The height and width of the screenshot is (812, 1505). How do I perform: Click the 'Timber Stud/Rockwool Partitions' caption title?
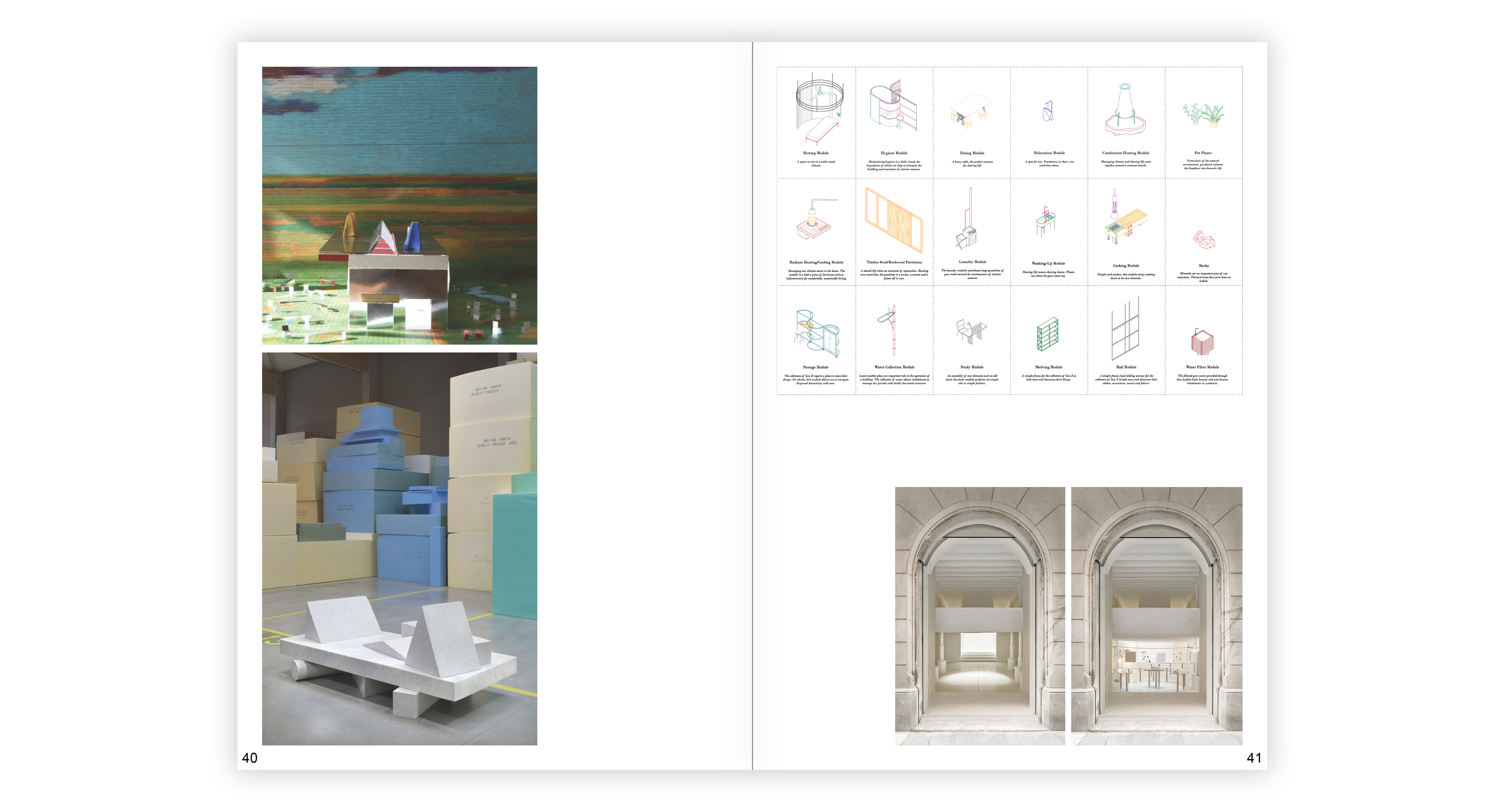click(x=894, y=262)
